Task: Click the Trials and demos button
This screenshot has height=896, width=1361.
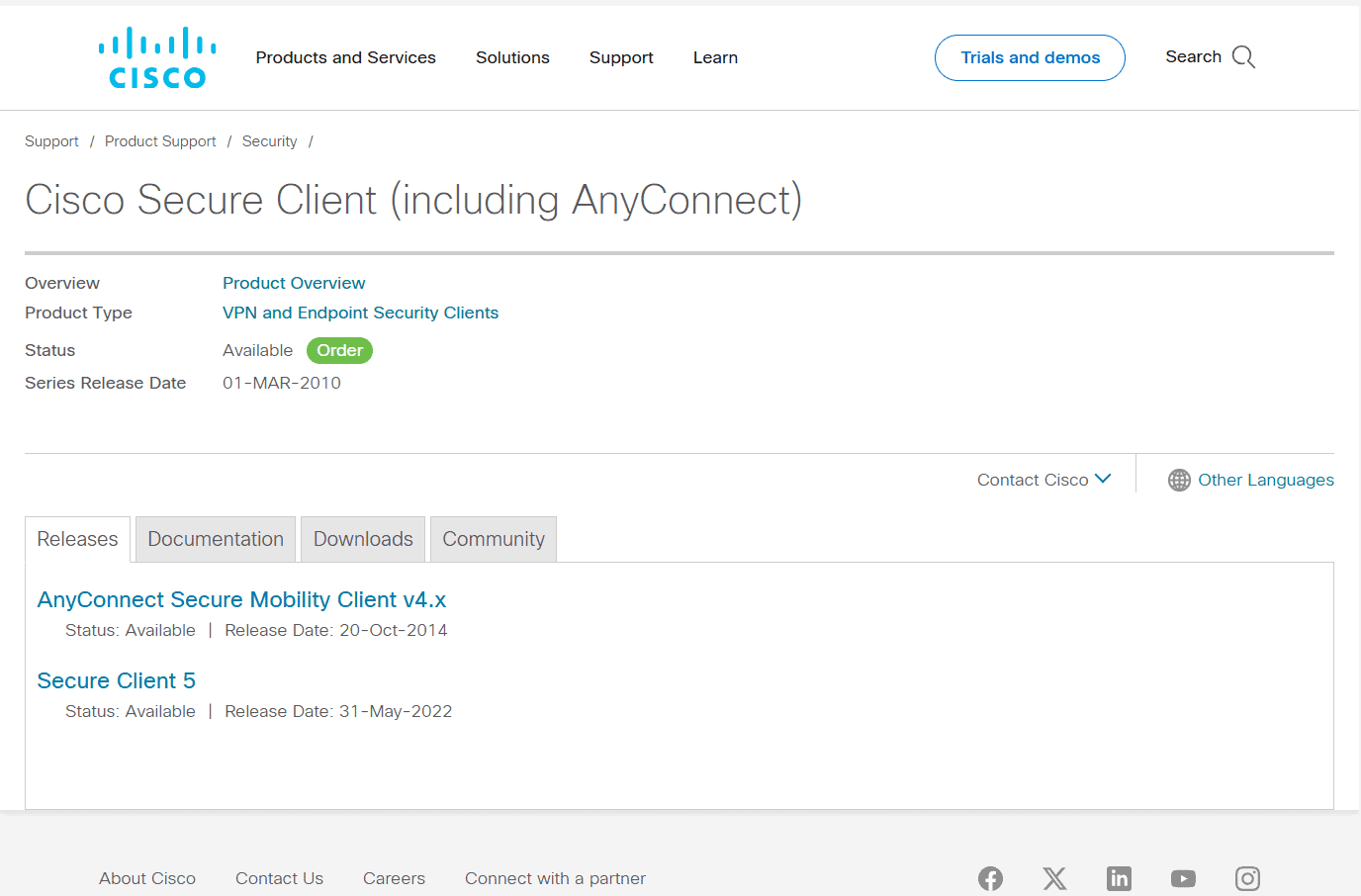Action: point(1030,57)
